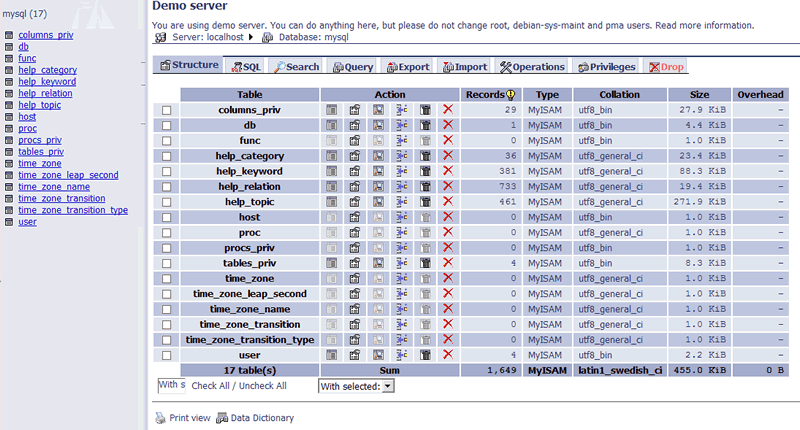Empty icon for help_relation table

(x=425, y=186)
